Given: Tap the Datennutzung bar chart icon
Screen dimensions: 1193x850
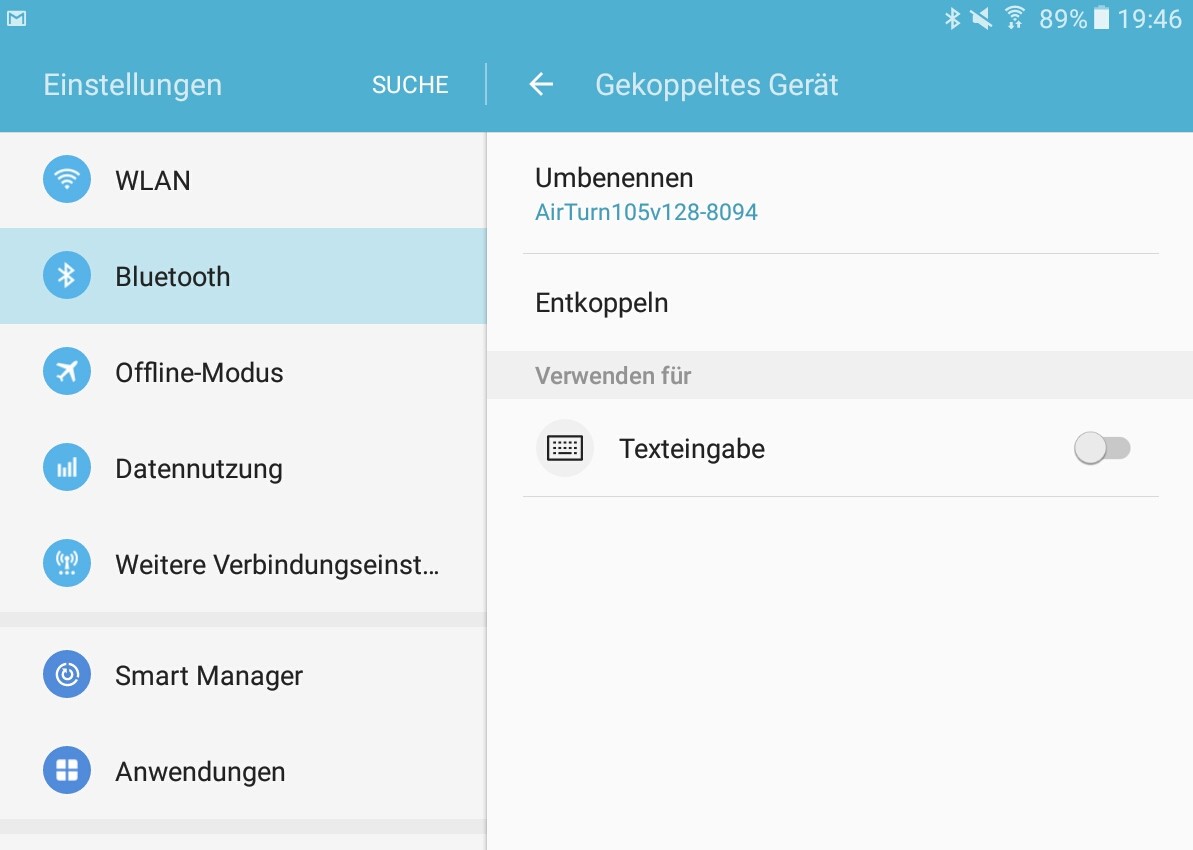Looking at the screenshot, I should [x=67, y=467].
